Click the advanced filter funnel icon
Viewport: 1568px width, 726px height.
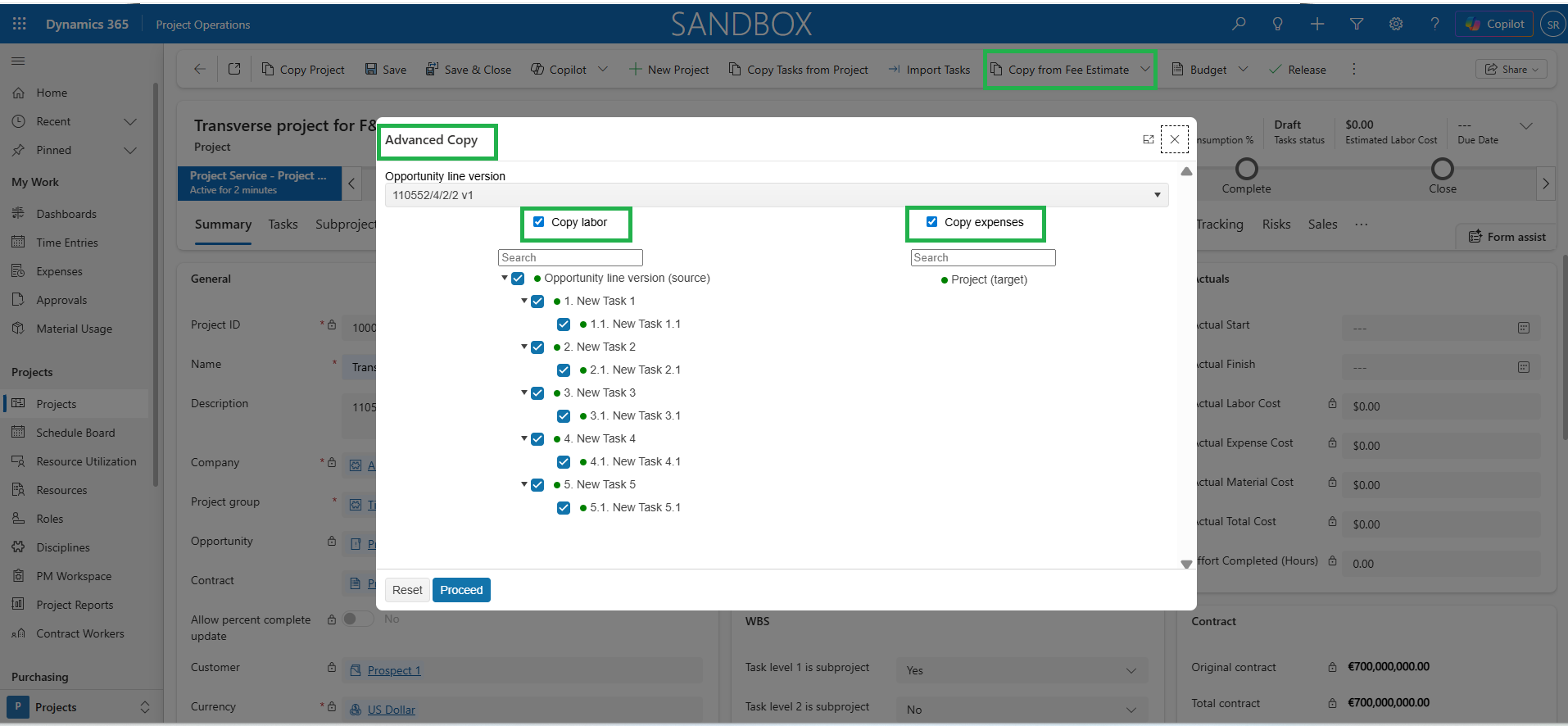coord(1357,24)
